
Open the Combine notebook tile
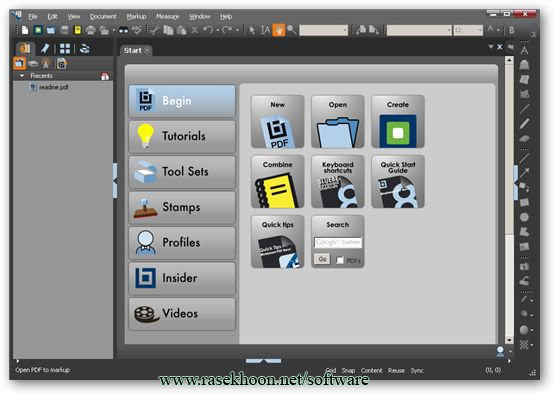277,181
